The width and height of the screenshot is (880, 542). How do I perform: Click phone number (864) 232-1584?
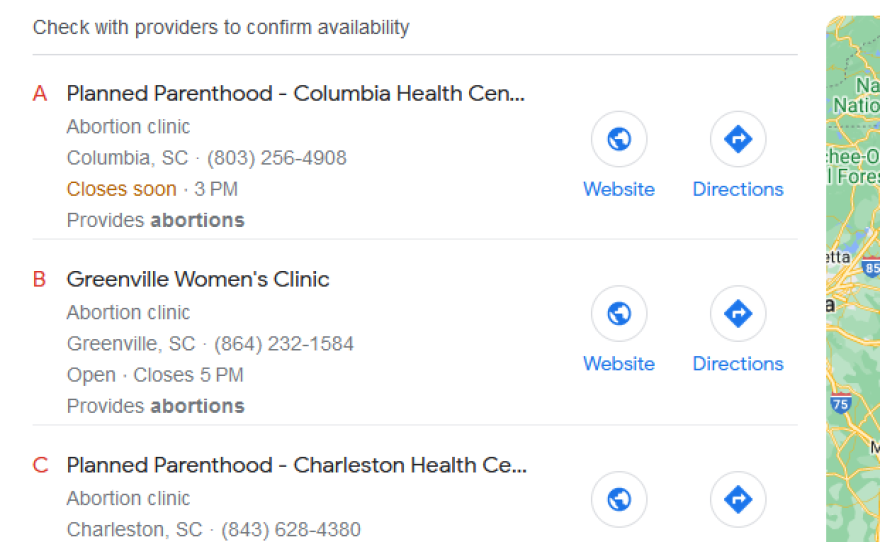pyautogui.click(x=284, y=344)
